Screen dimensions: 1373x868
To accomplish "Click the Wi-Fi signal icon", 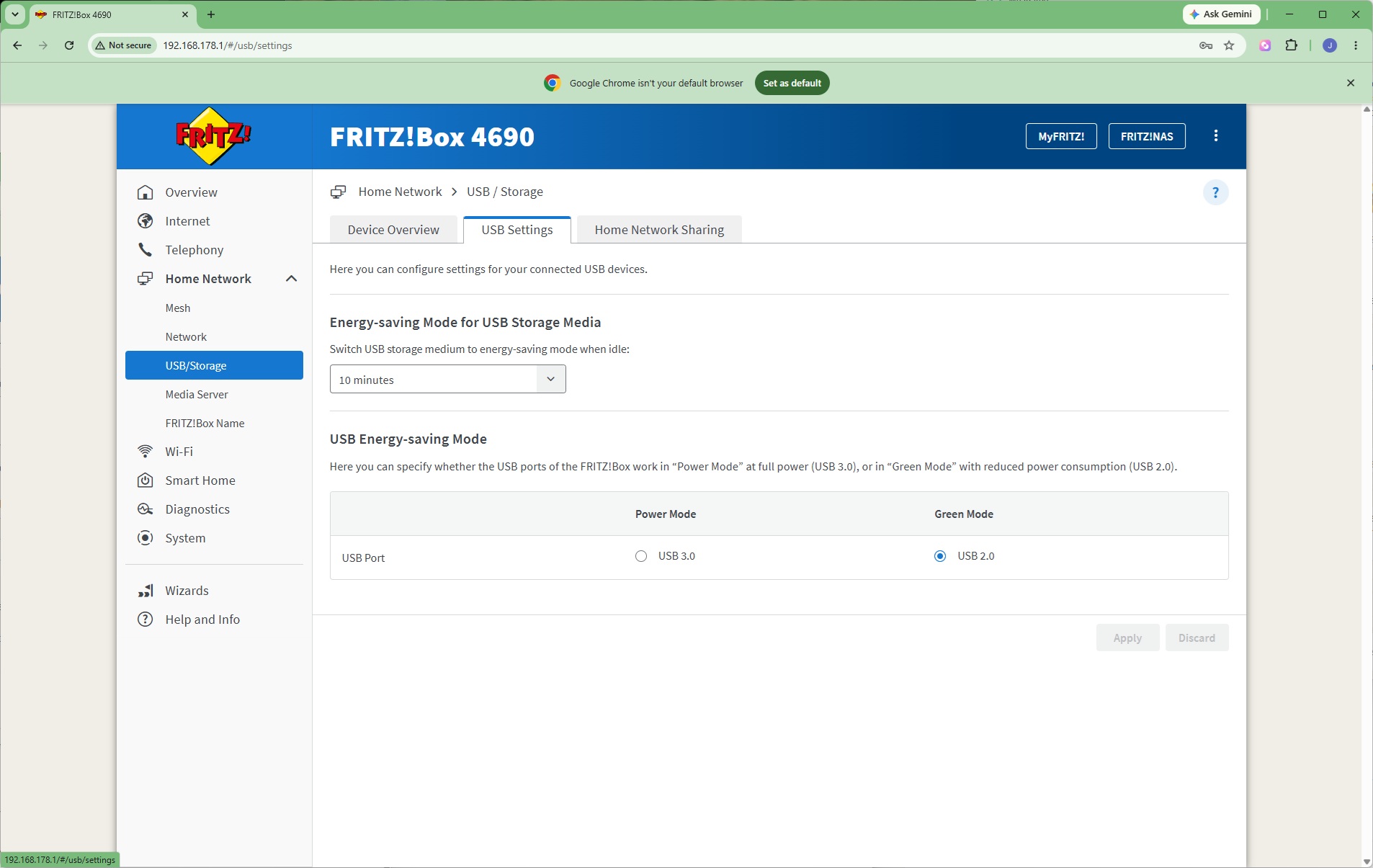I will tap(146, 452).
